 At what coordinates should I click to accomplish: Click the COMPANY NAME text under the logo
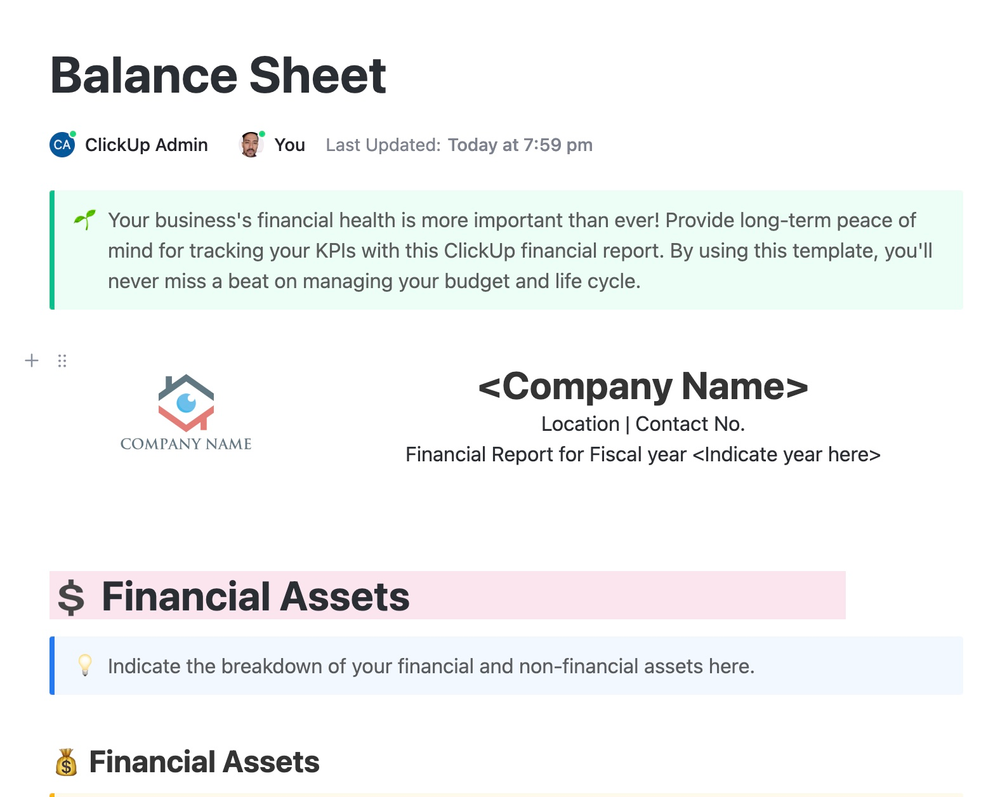click(186, 442)
